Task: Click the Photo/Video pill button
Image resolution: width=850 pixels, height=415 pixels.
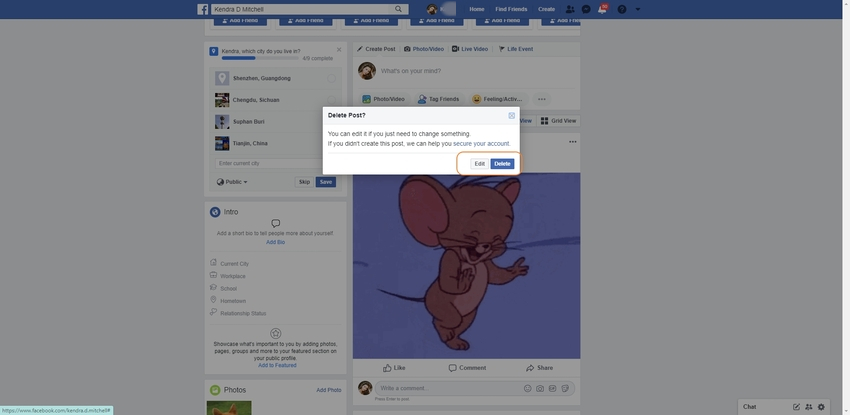Action: [x=383, y=99]
